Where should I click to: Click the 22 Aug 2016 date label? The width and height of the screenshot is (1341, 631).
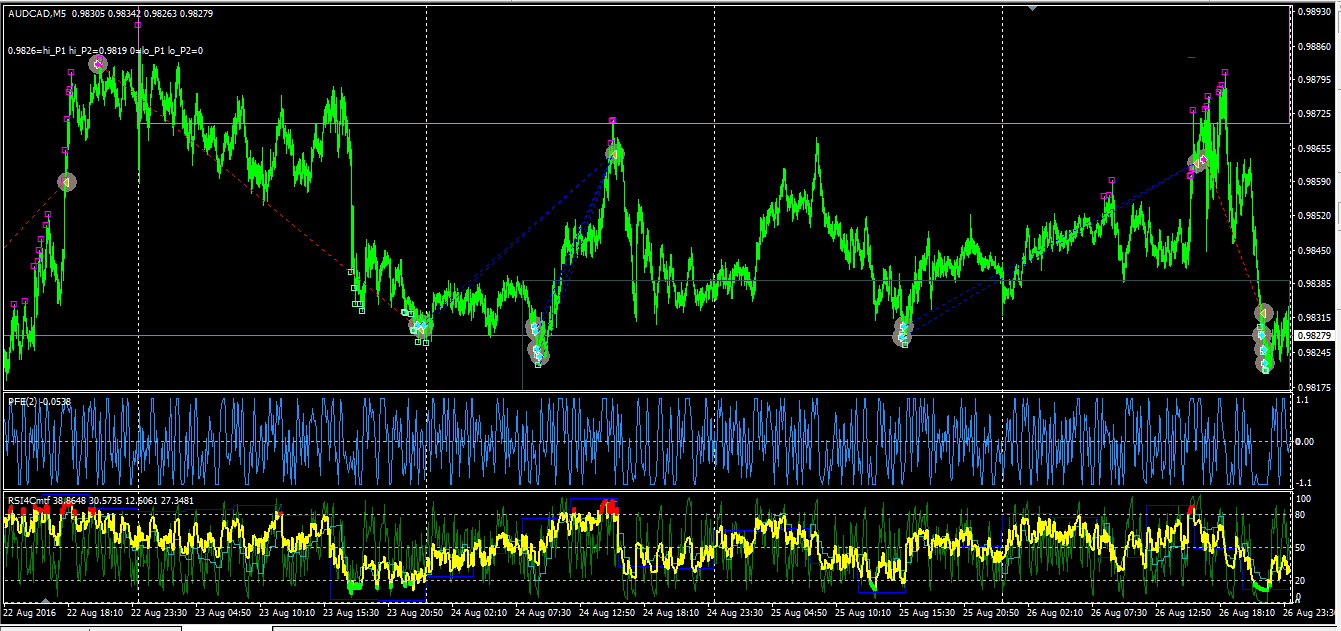click(x=27, y=612)
